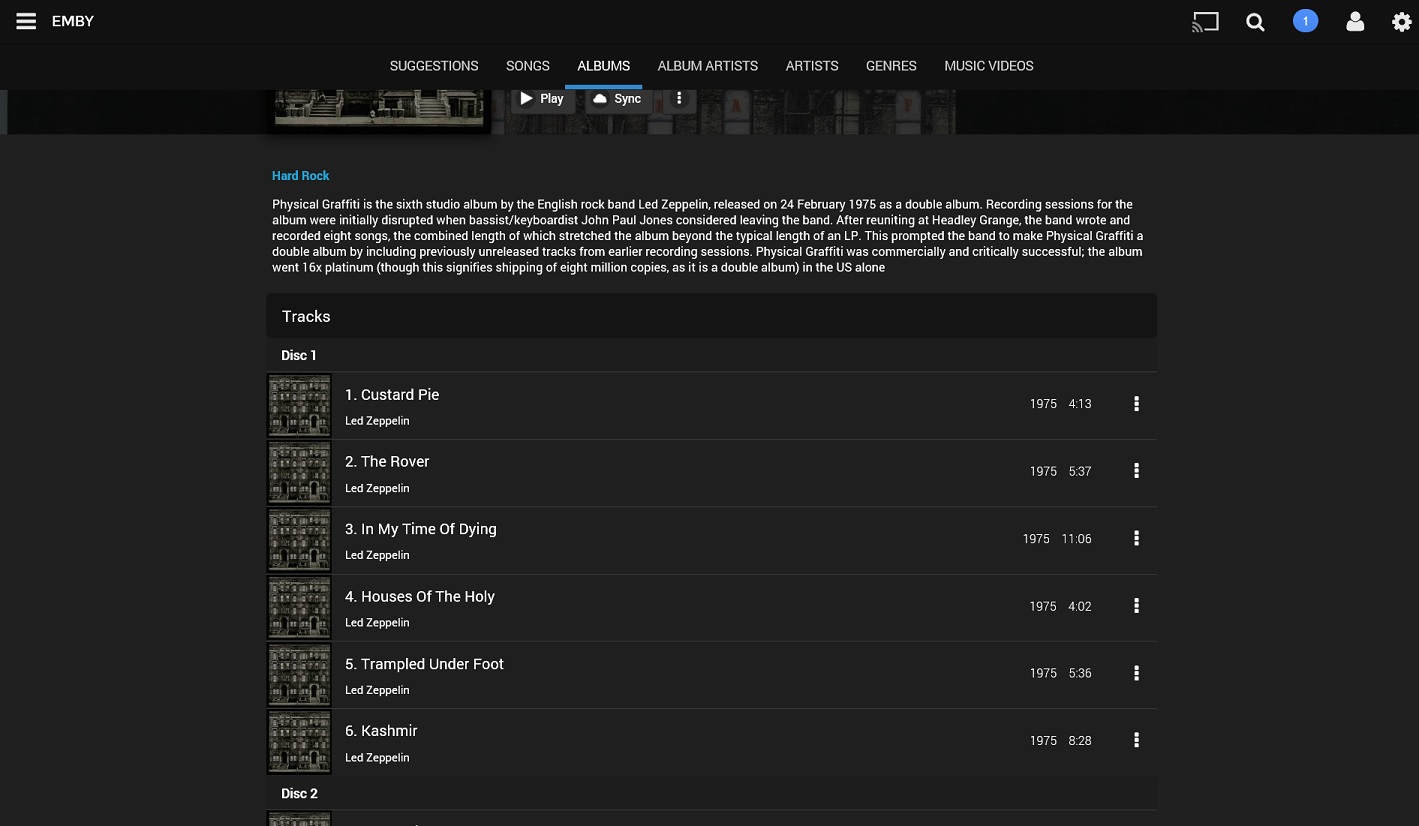Open the Music Videos tab
The width and height of the screenshot is (1419, 826).
click(x=989, y=66)
